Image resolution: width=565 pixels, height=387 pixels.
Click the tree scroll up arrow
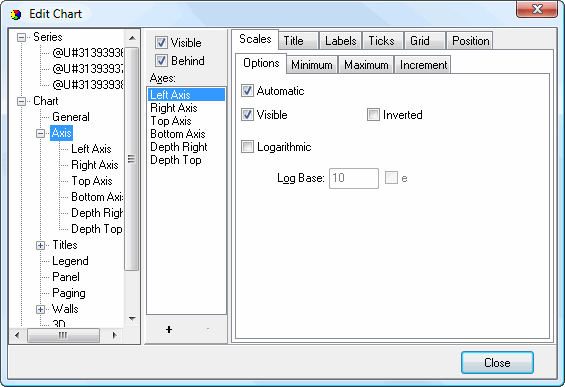132,38
